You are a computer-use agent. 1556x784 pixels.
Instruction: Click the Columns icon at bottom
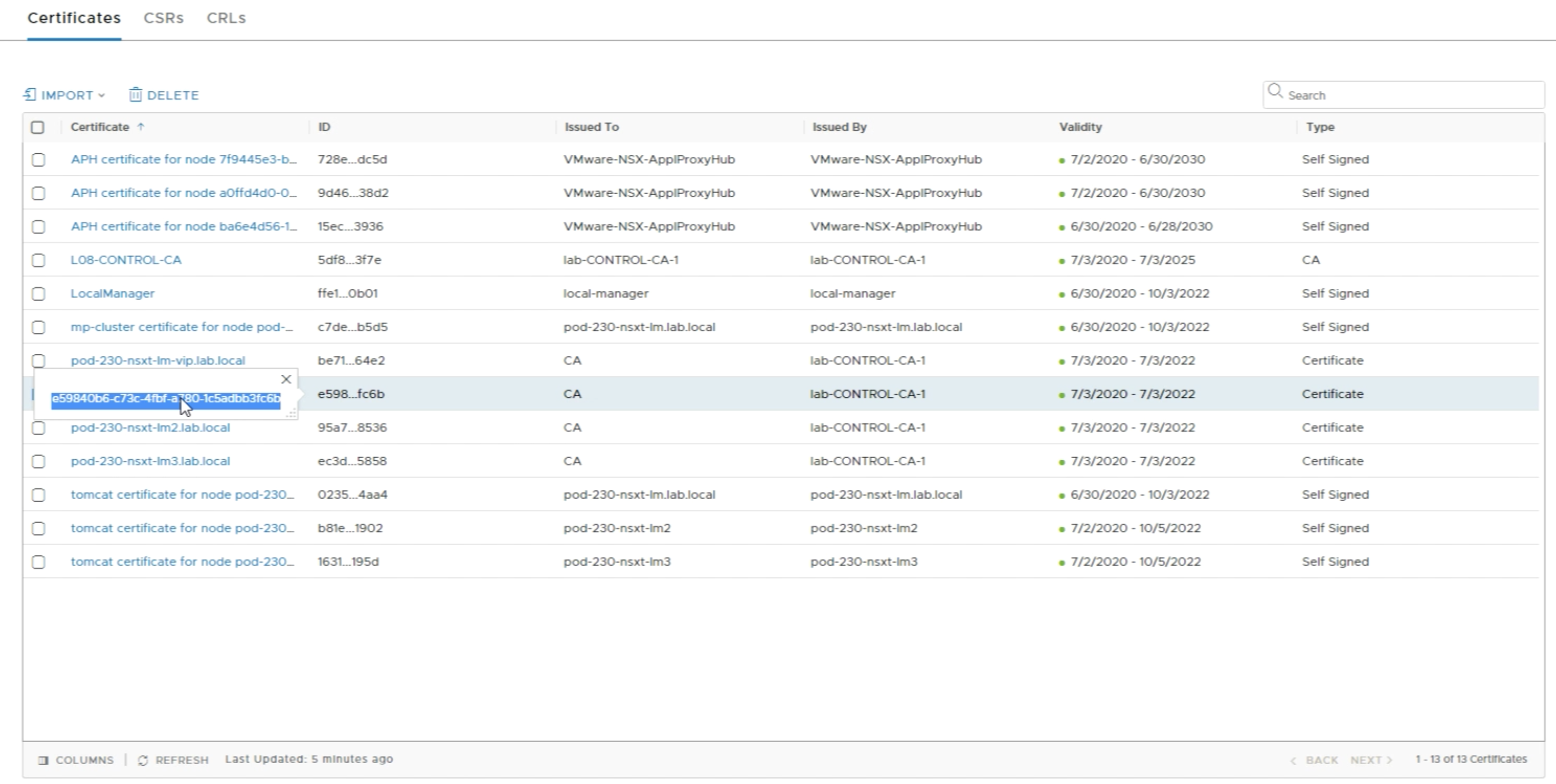point(43,760)
